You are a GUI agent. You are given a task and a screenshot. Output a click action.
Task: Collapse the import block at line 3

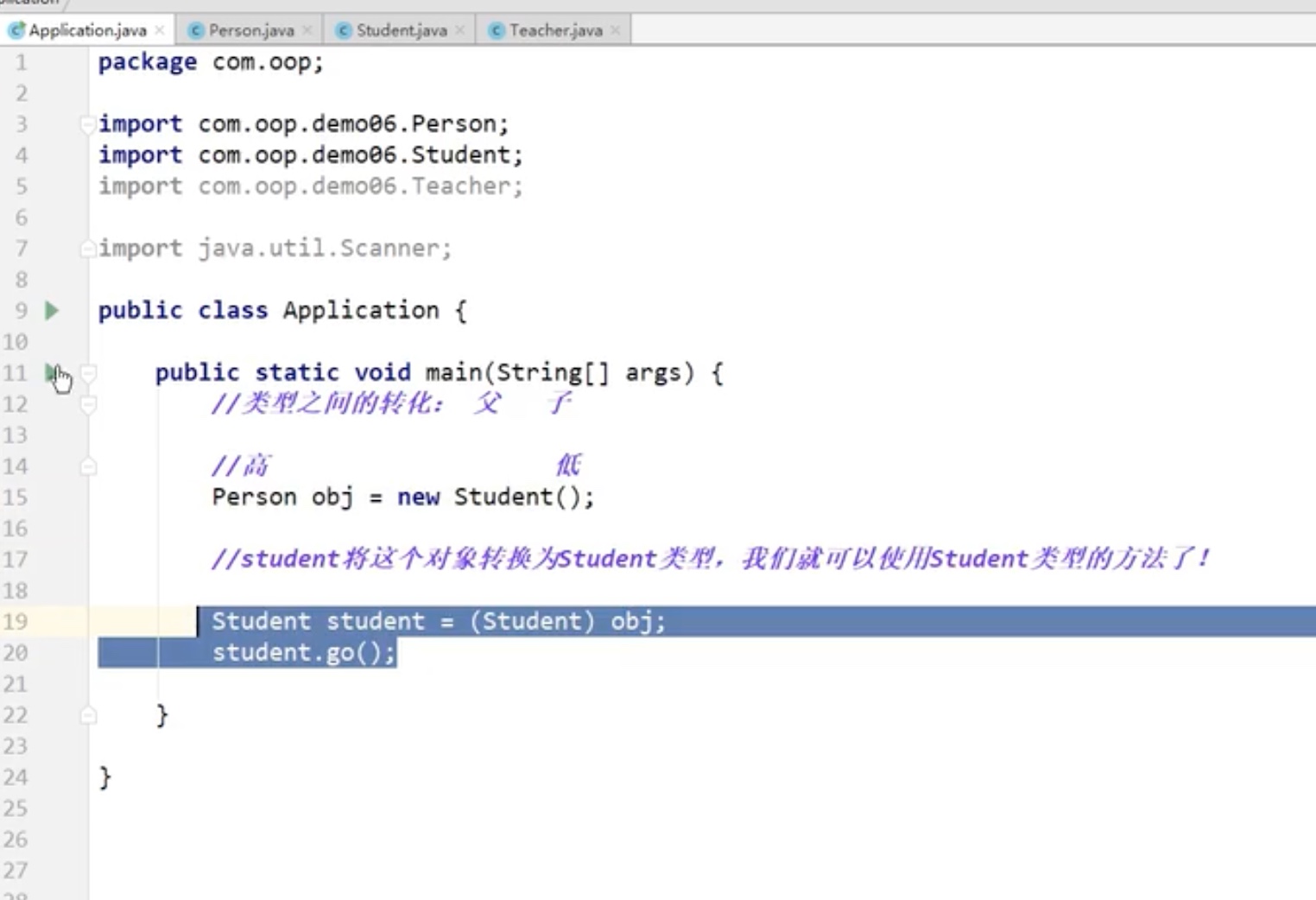click(x=87, y=124)
